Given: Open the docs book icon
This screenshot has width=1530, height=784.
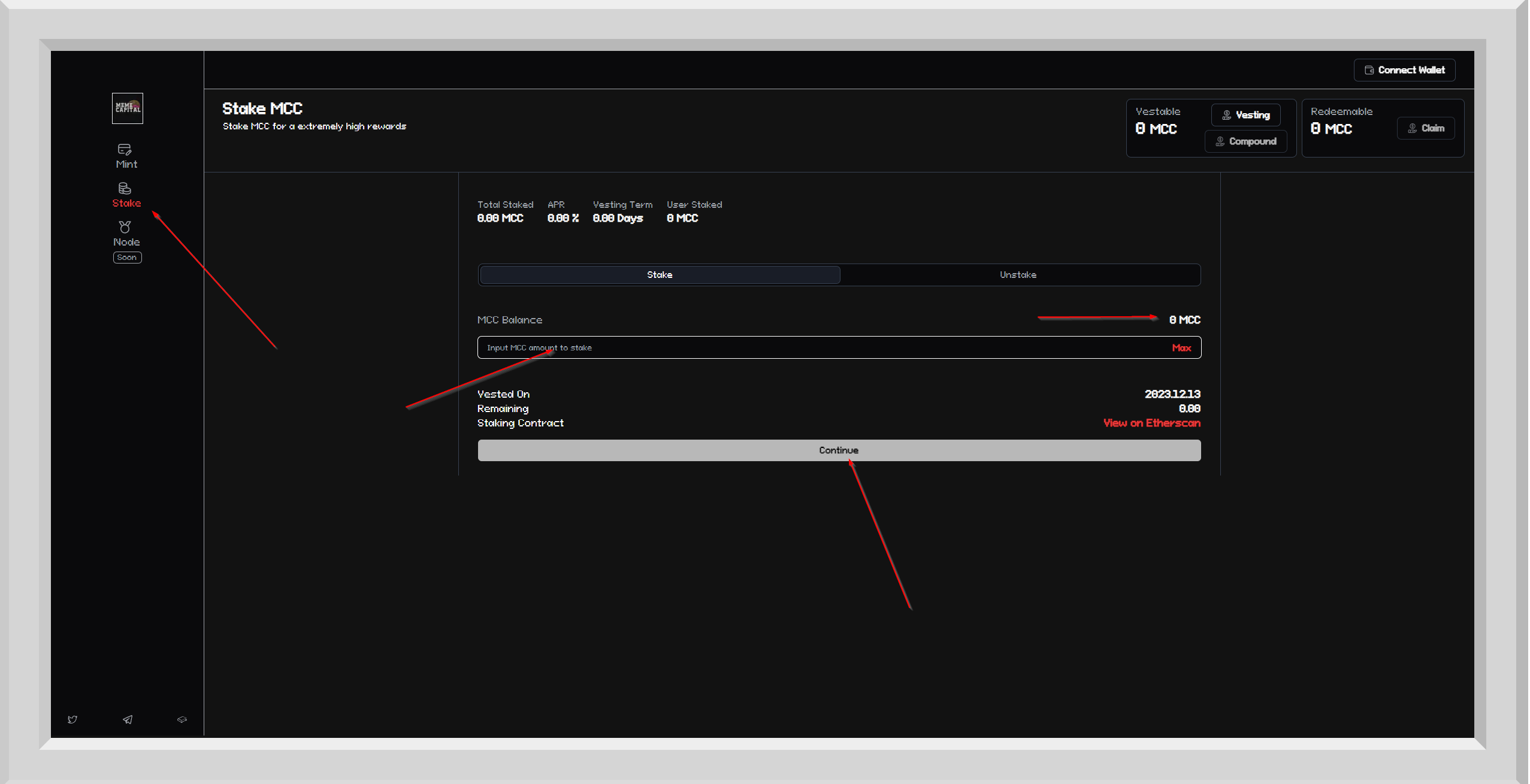Looking at the screenshot, I should coord(182,719).
